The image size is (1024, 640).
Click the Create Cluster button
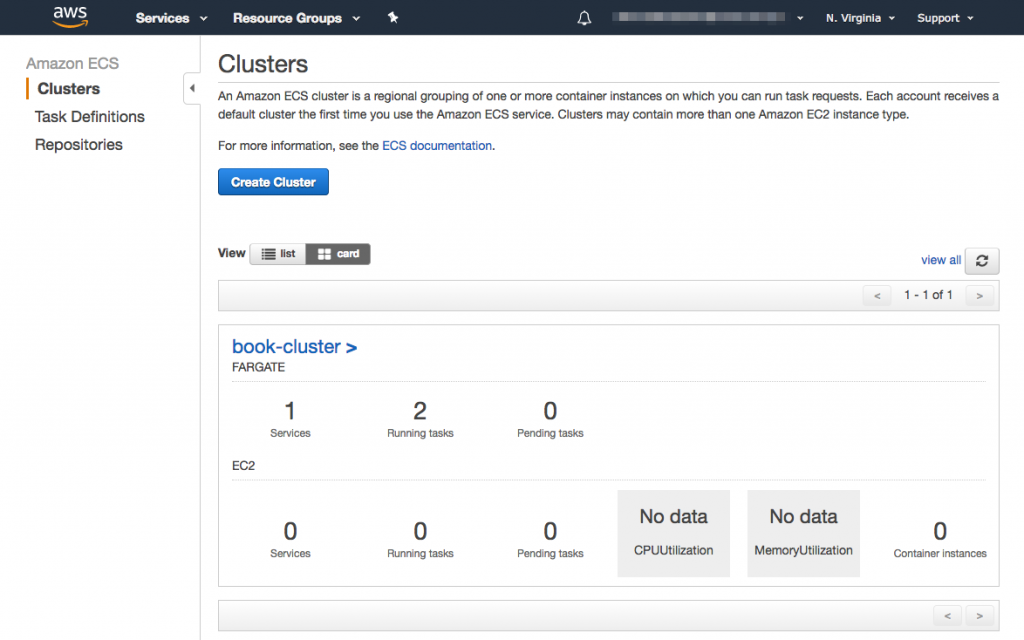tap(273, 182)
